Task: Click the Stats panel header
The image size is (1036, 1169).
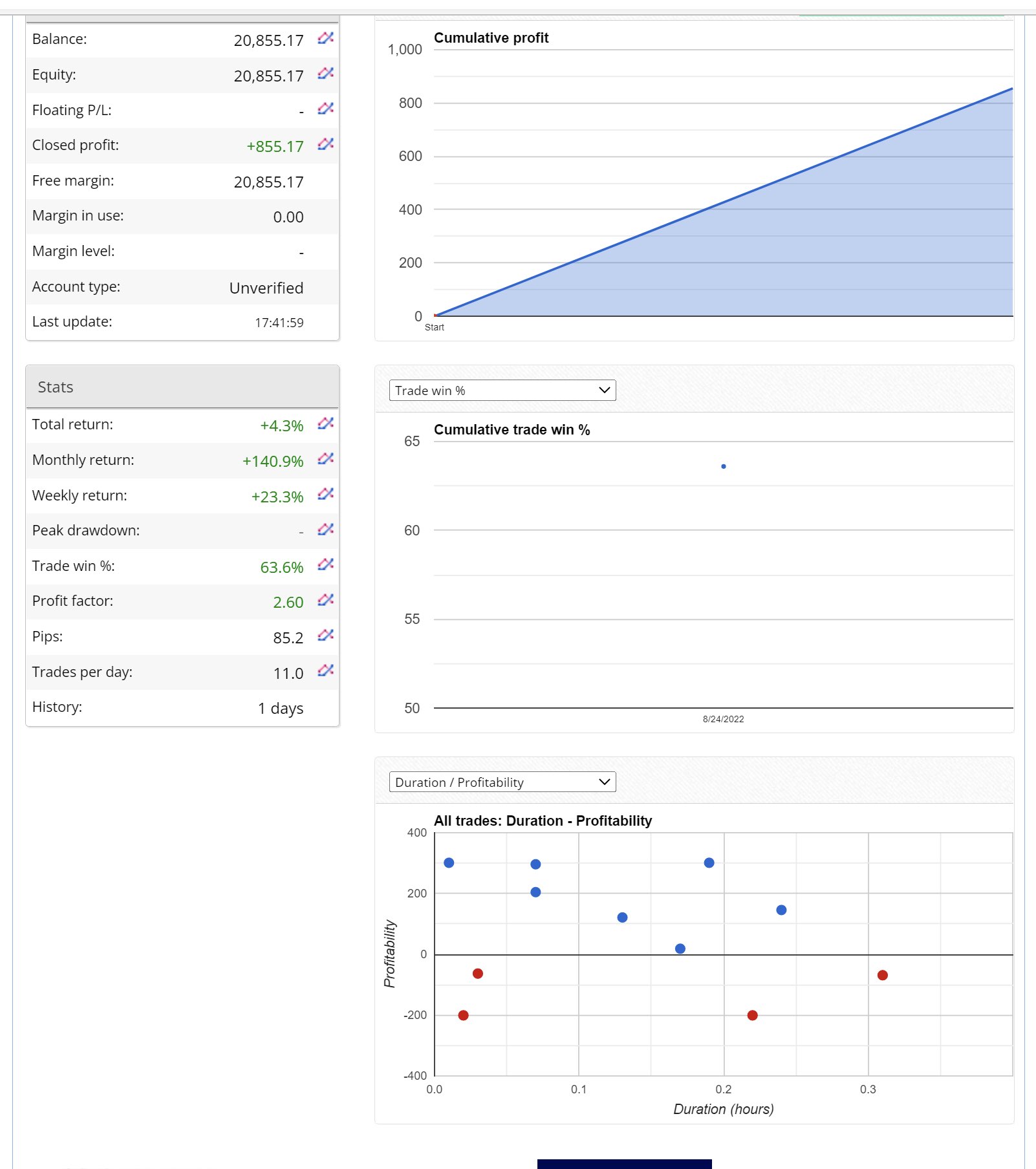Action: [x=182, y=387]
